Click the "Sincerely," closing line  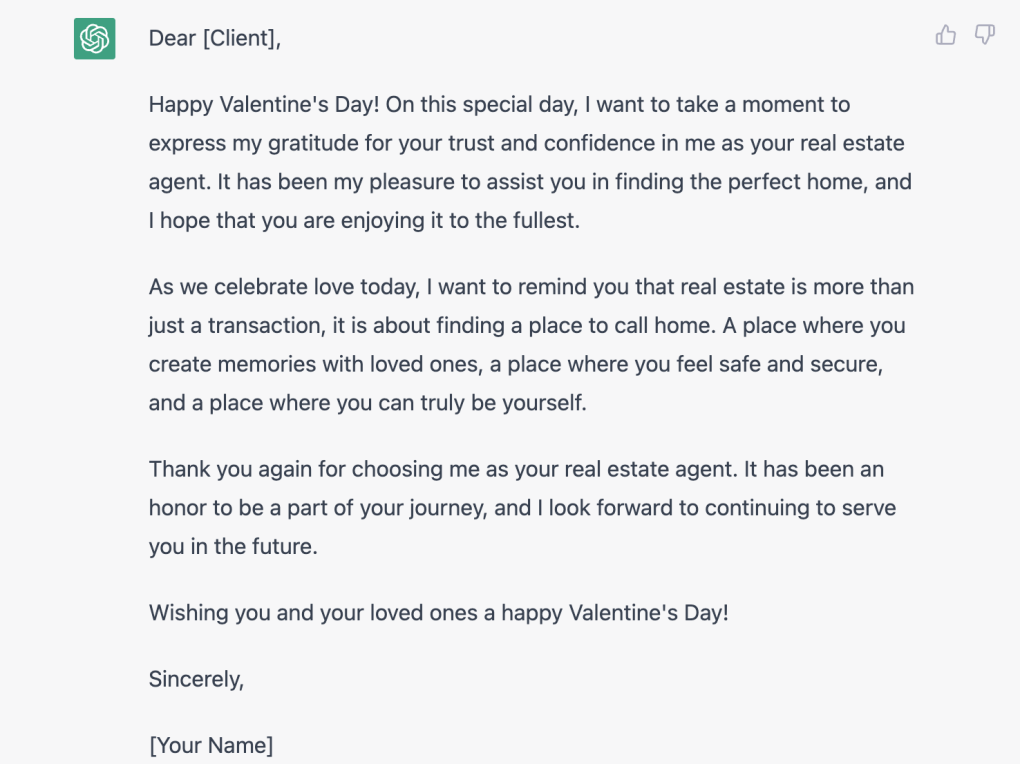click(x=196, y=679)
